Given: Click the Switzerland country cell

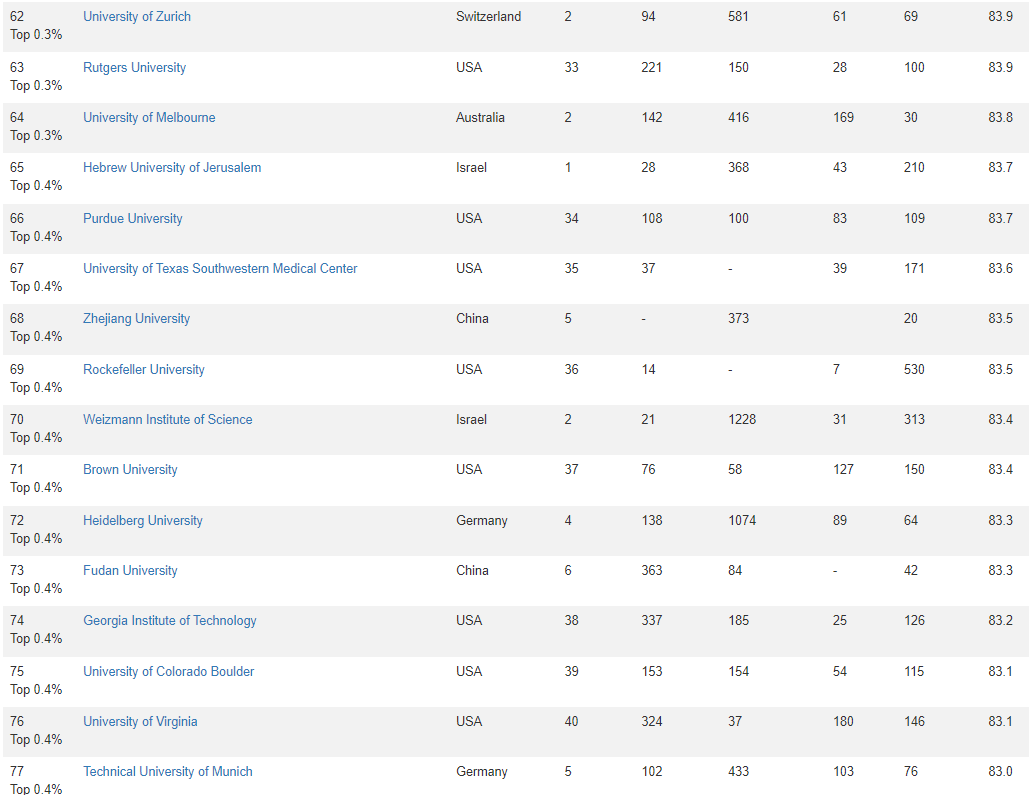Looking at the screenshot, I should point(488,17).
